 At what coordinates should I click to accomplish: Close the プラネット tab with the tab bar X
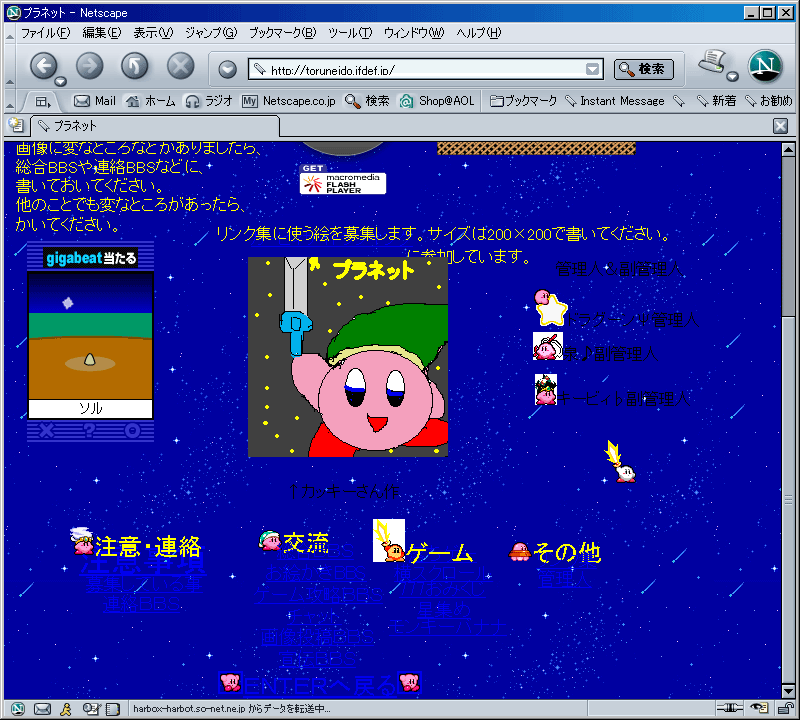pos(780,126)
